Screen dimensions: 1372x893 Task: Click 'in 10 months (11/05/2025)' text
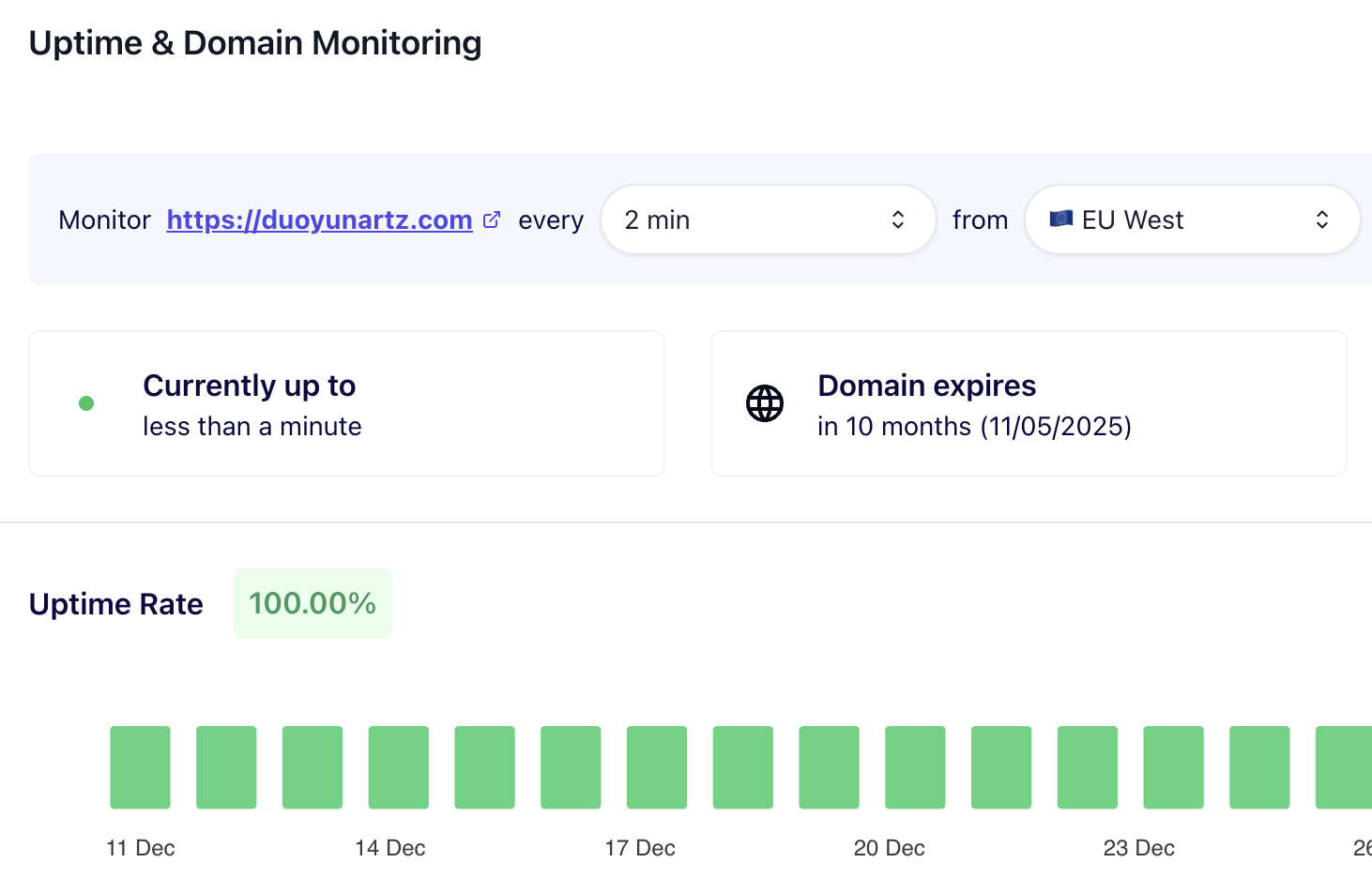[975, 426]
